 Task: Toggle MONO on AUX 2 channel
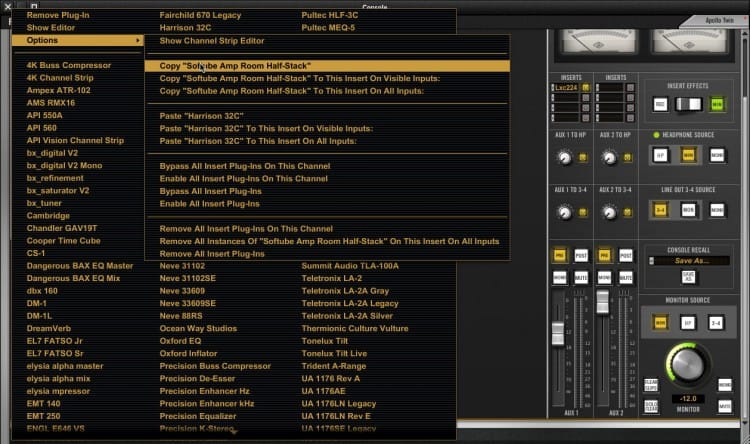(604, 278)
